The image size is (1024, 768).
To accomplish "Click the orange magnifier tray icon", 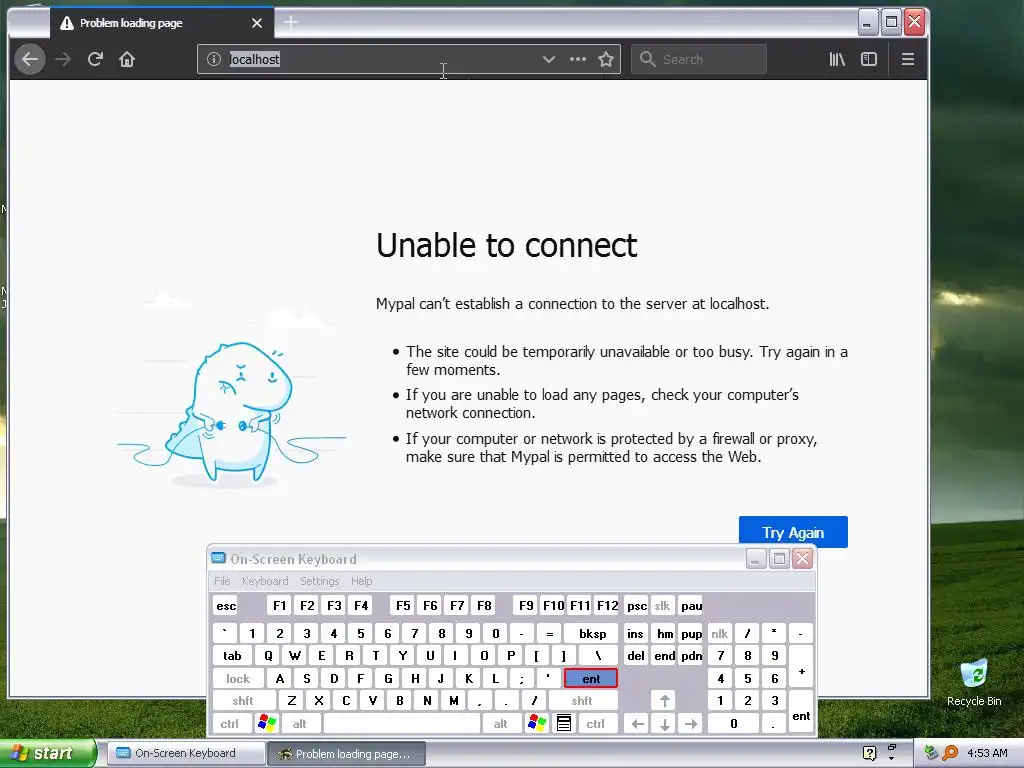I will 950,753.
